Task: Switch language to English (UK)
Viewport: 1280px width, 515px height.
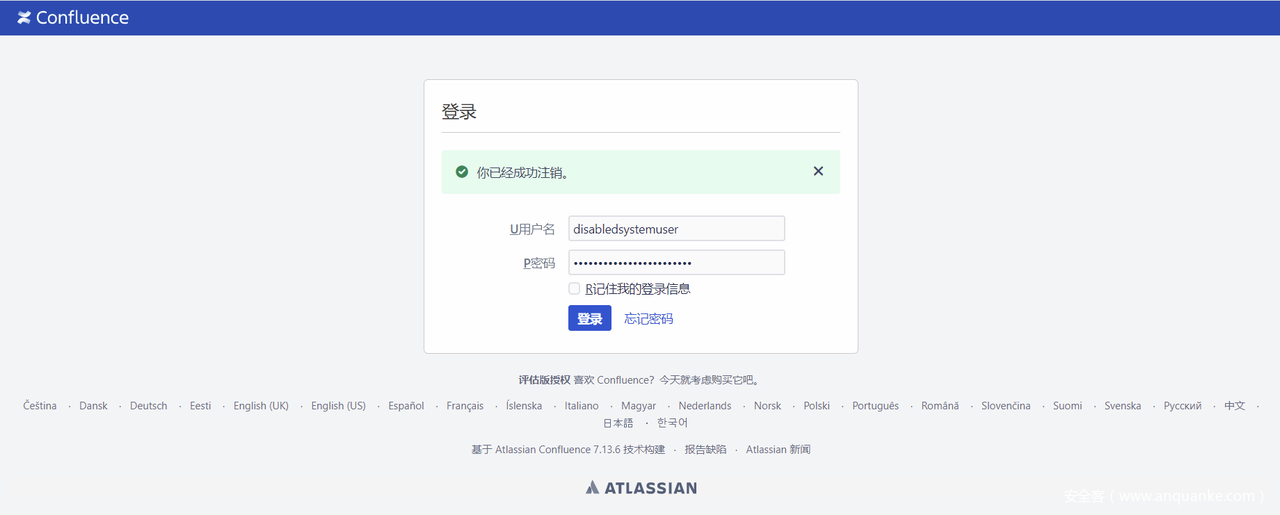Action: [x=261, y=406]
